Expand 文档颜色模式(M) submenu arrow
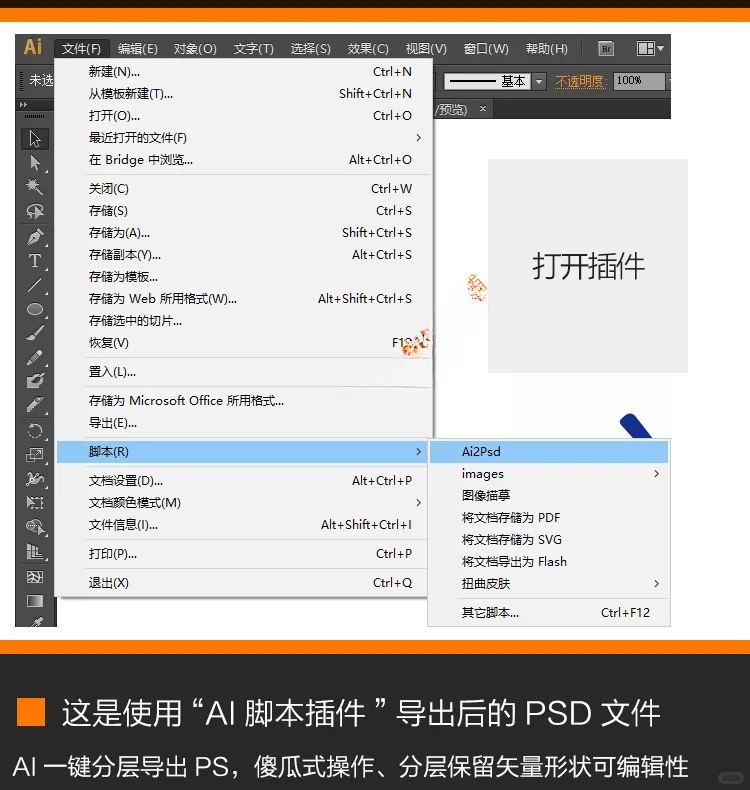750x790 pixels. (x=418, y=503)
